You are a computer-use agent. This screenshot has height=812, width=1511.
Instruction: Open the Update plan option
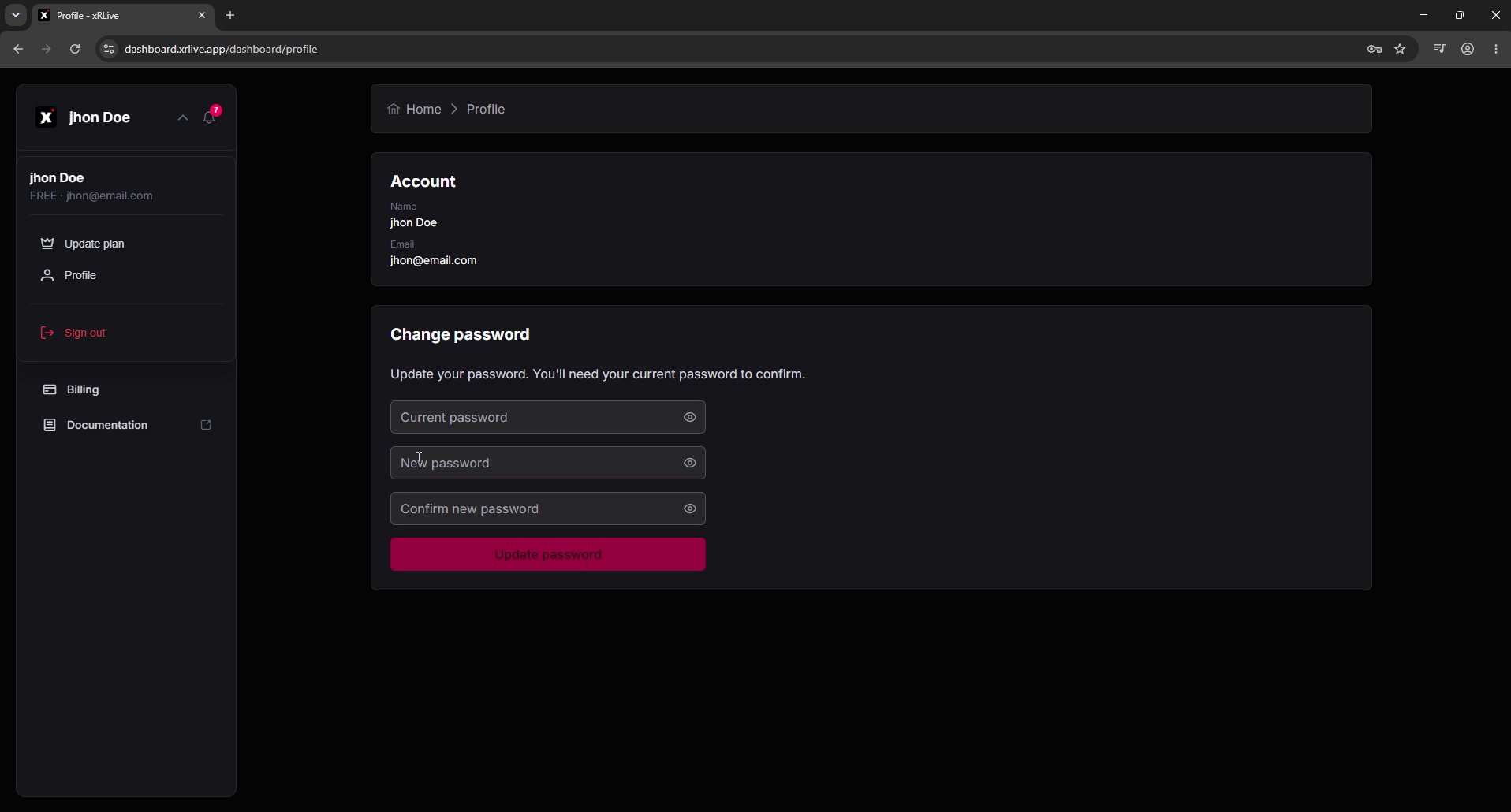[x=126, y=244]
